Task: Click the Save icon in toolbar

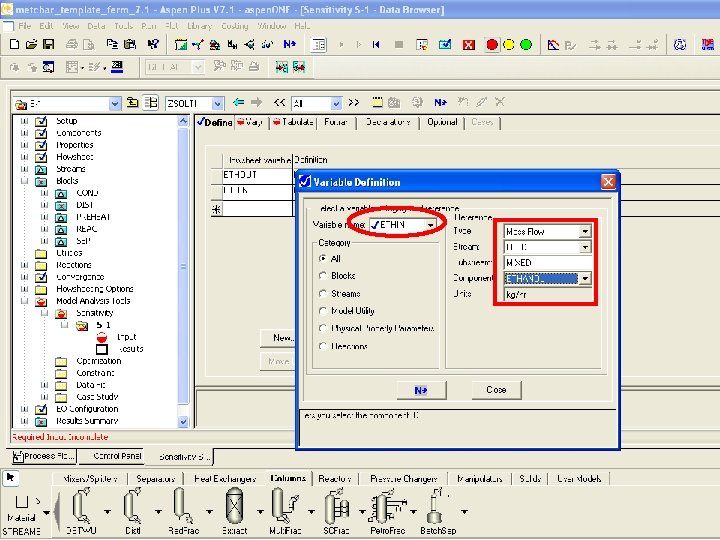Action: point(48,44)
